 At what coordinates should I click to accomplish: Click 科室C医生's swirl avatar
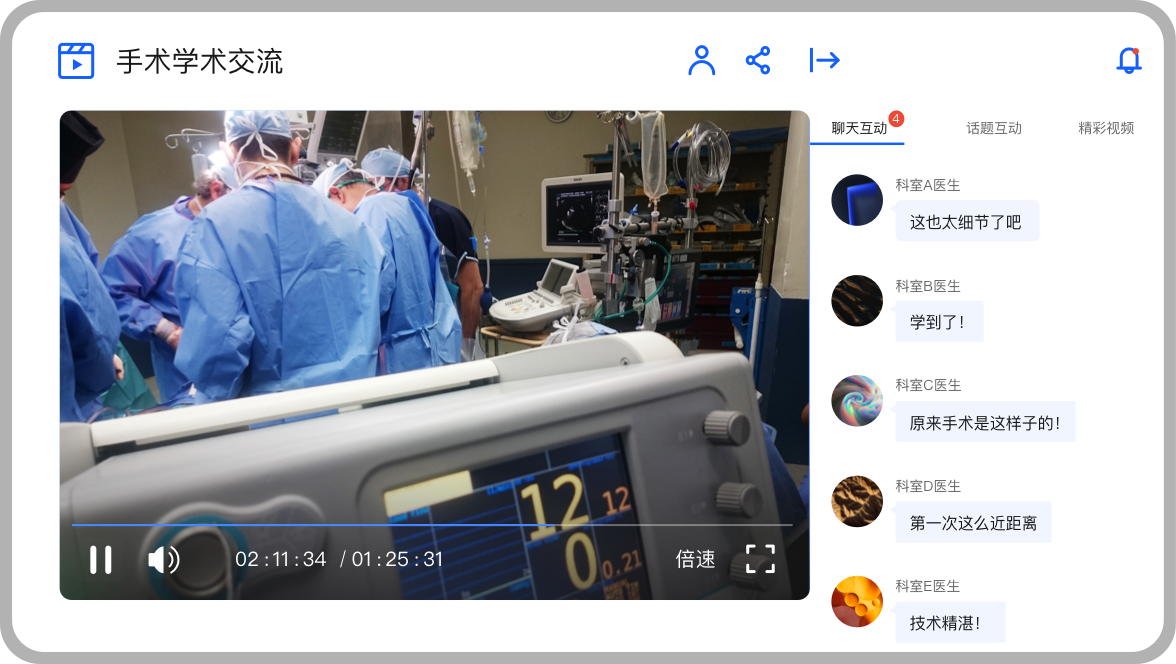(857, 401)
